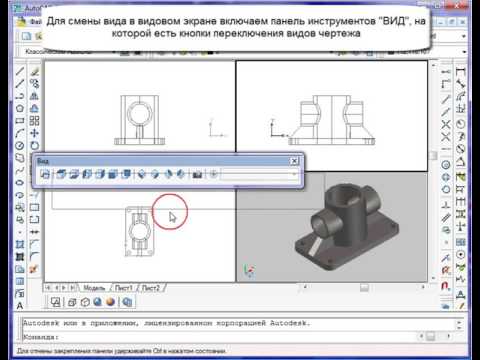Switch to Left view in Вид toolbar
Image resolution: width=480 pixels, height=360 pixels.
87,174
